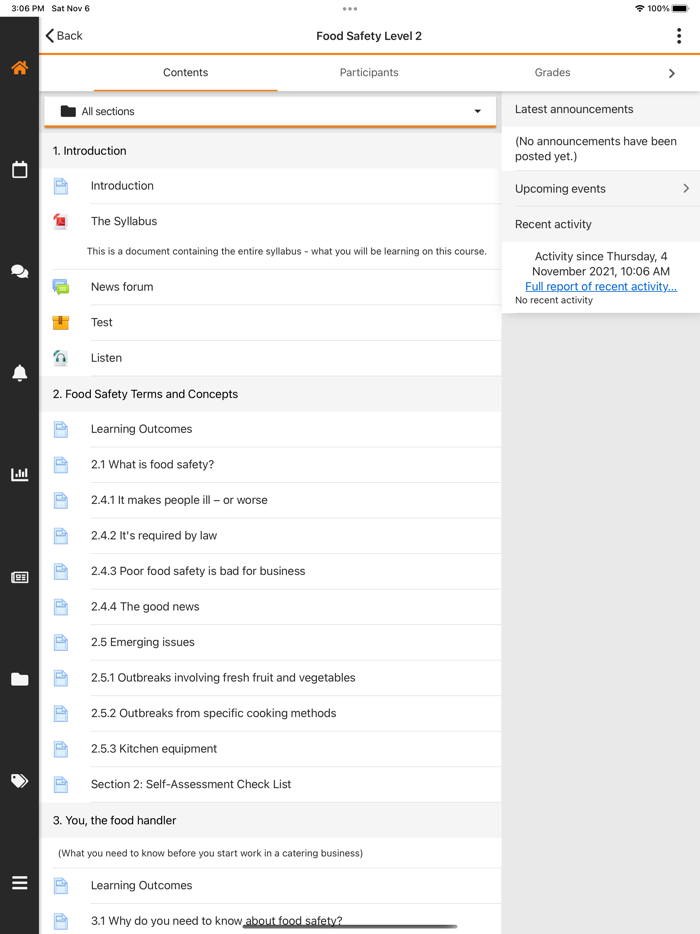Open the News forum activity
The width and height of the screenshot is (700, 934).
coord(122,287)
